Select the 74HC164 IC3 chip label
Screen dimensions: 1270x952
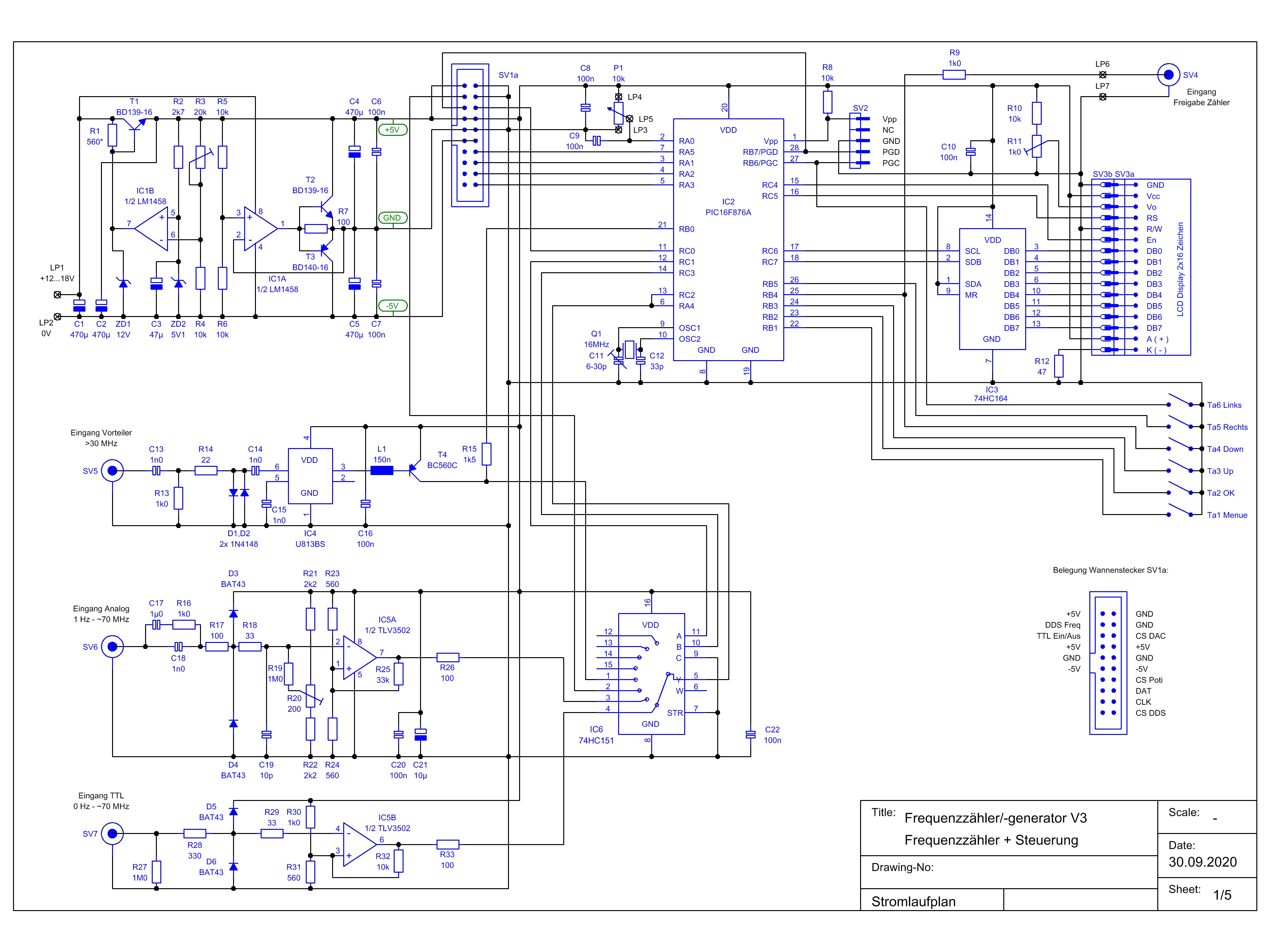(991, 394)
